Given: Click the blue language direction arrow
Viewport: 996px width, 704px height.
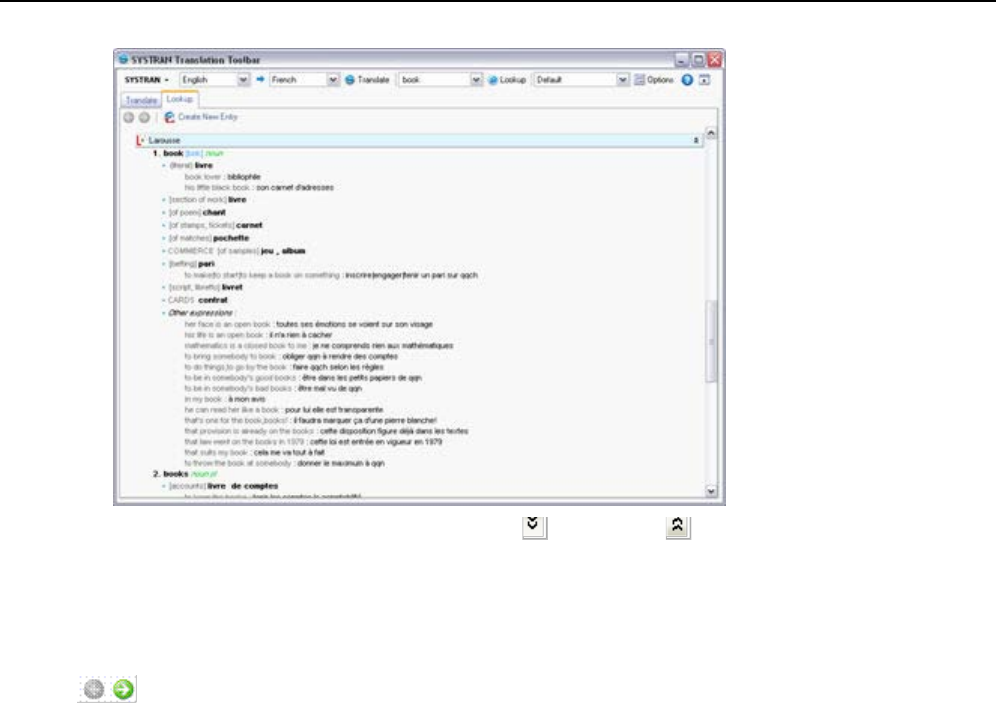Looking at the screenshot, I should (x=260, y=79).
